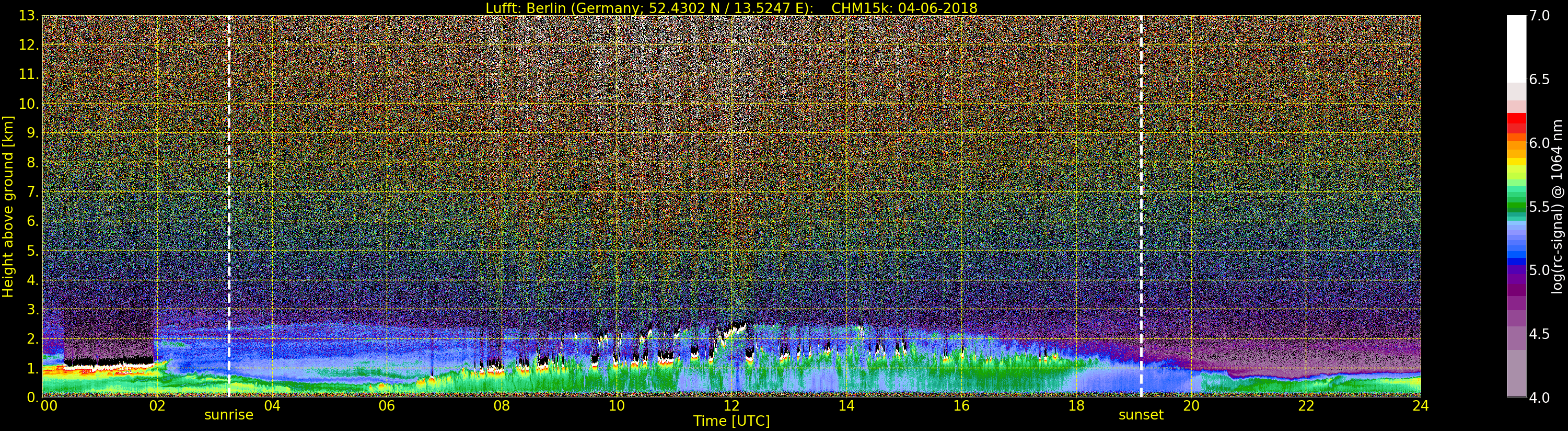1568x431 pixels.
Task: Click the colorbar tick label '4.5'
Action: (x=1539, y=334)
